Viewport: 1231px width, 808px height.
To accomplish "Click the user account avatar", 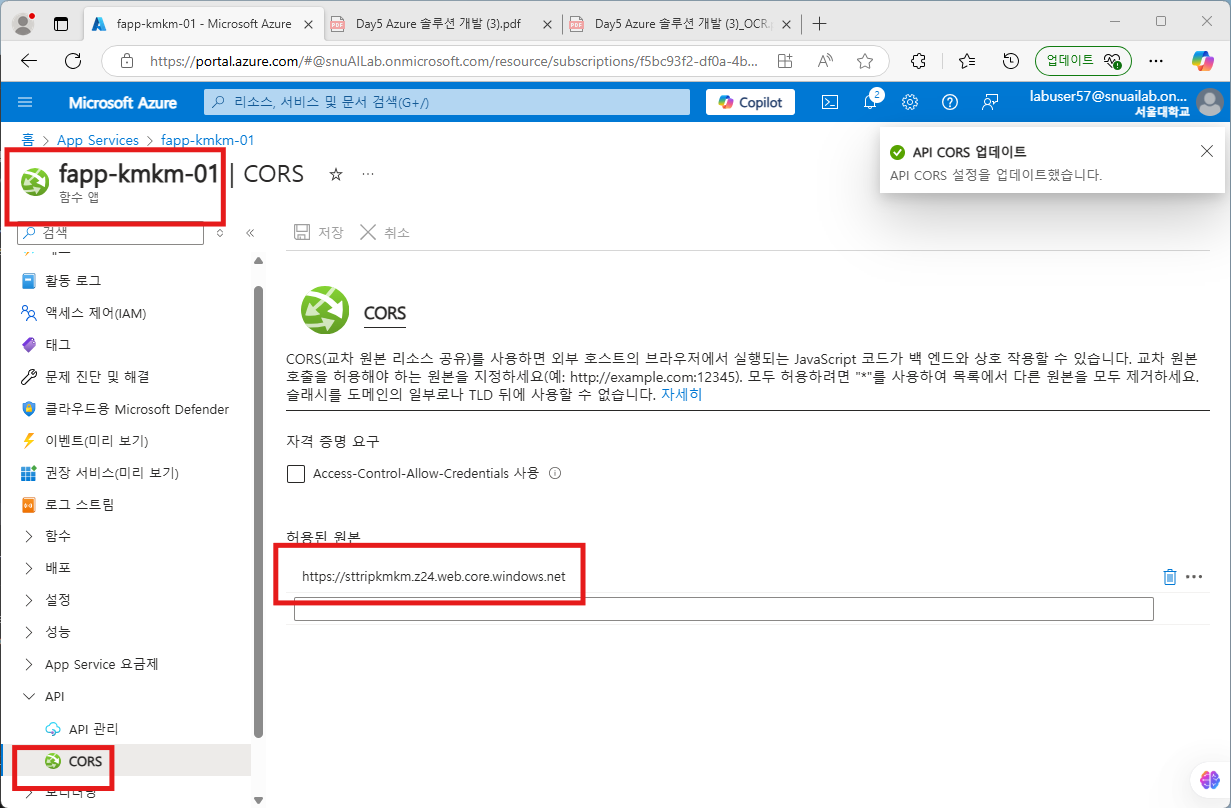I will [x=1209, y=102].
